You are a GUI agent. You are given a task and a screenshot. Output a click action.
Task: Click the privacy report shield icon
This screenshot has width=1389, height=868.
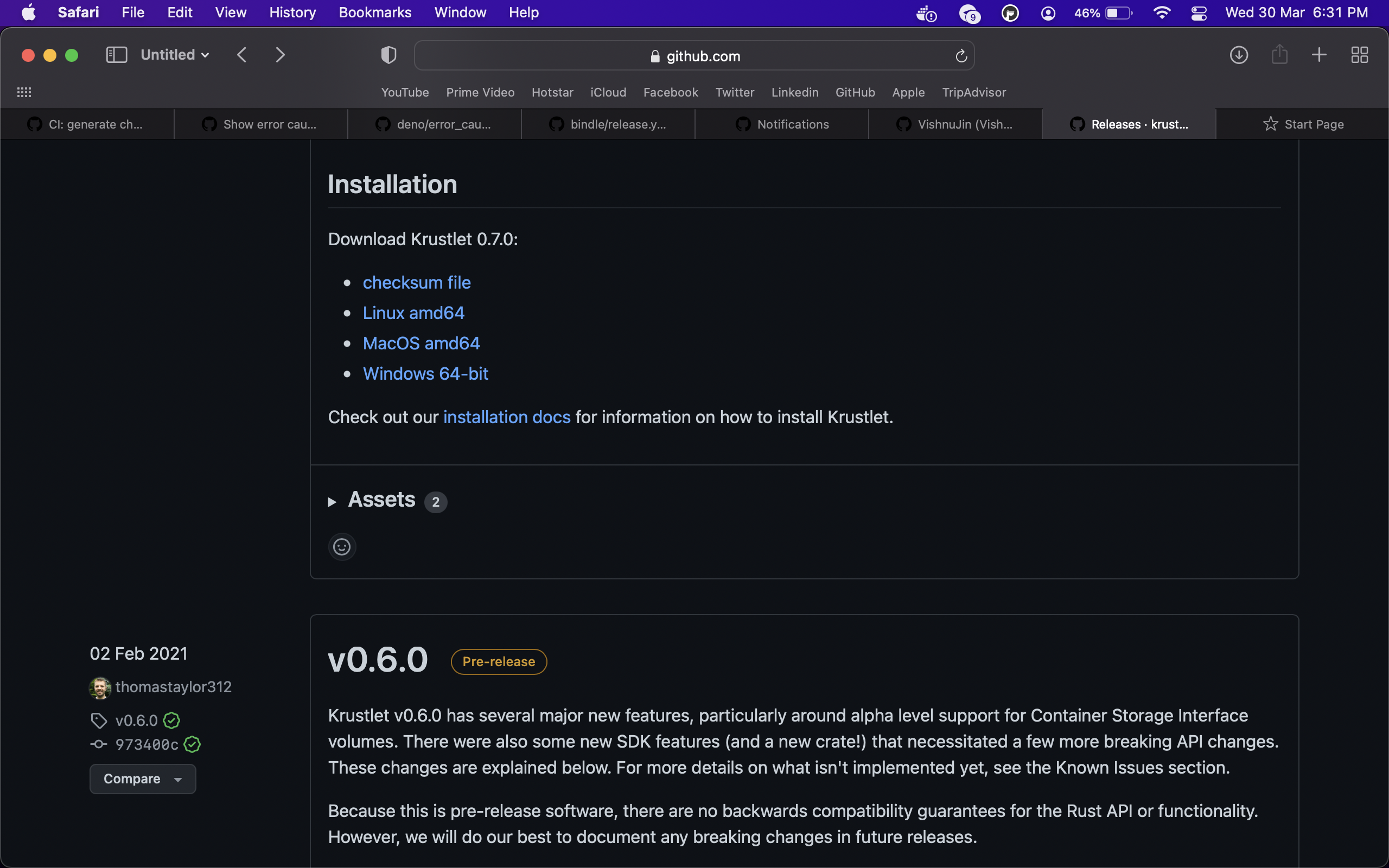click(x=388, y=55)
